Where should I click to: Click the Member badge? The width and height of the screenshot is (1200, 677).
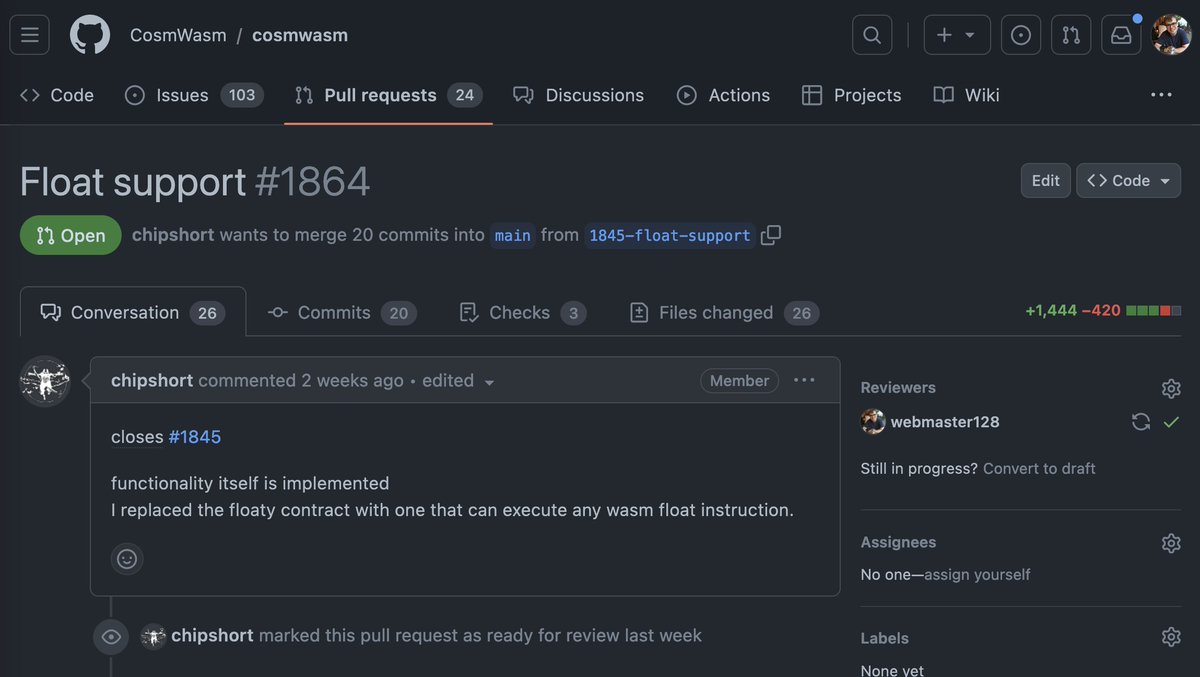click(739, 380)
